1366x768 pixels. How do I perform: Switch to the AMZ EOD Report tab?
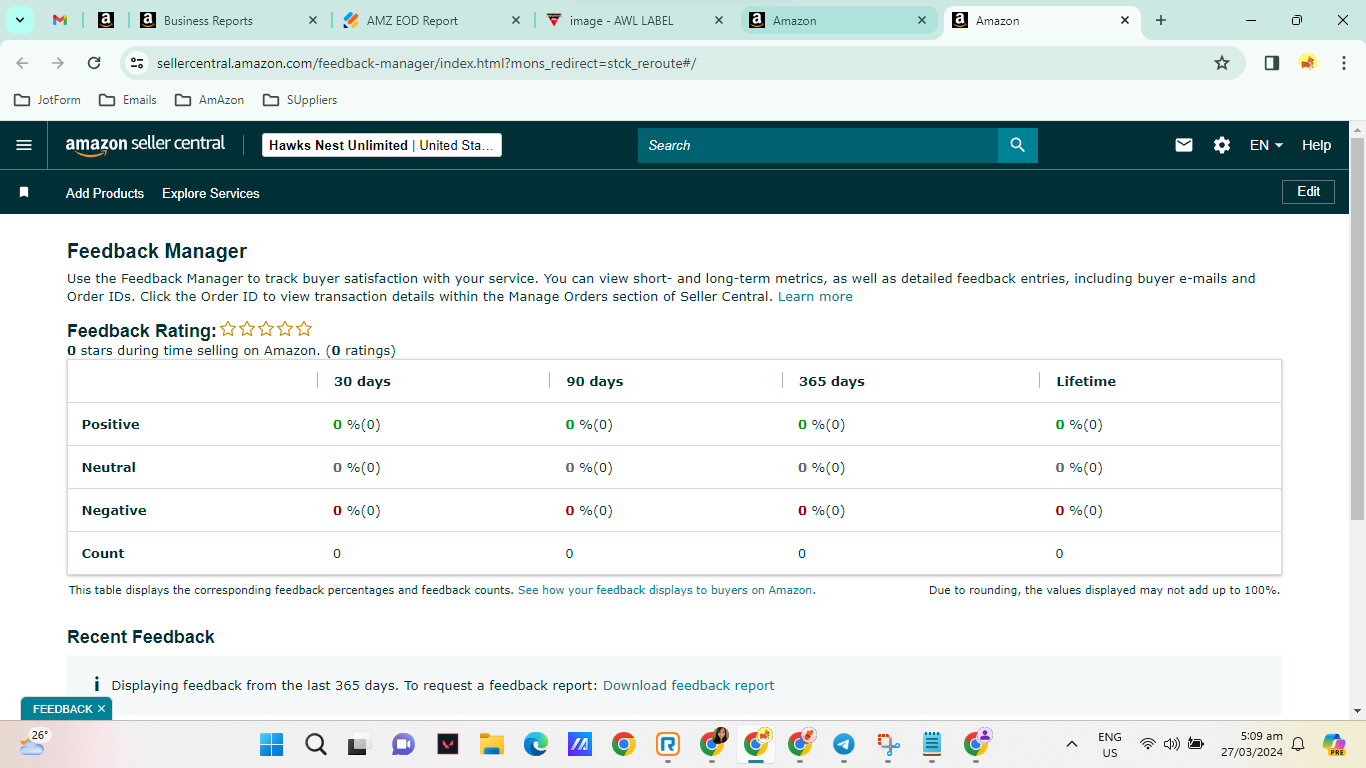[430, 20]
